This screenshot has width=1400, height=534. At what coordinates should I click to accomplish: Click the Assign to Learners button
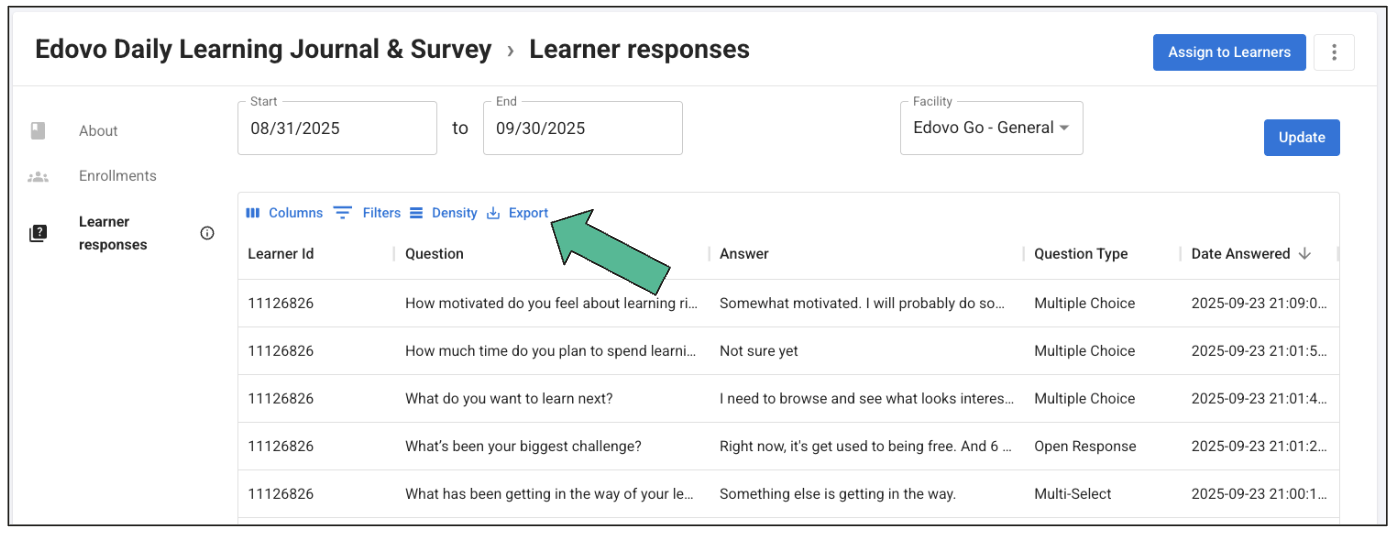tap(1228, 52)
